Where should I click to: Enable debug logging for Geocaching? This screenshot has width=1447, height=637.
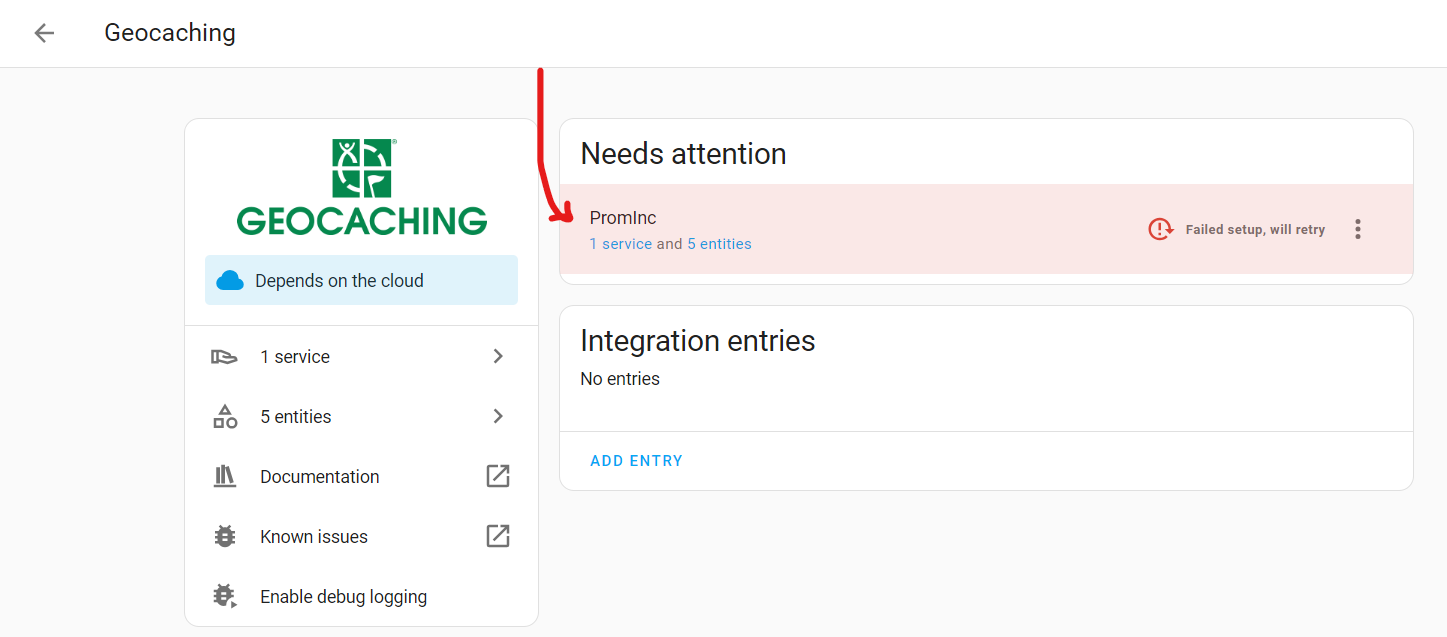click(x=343, y=596)
